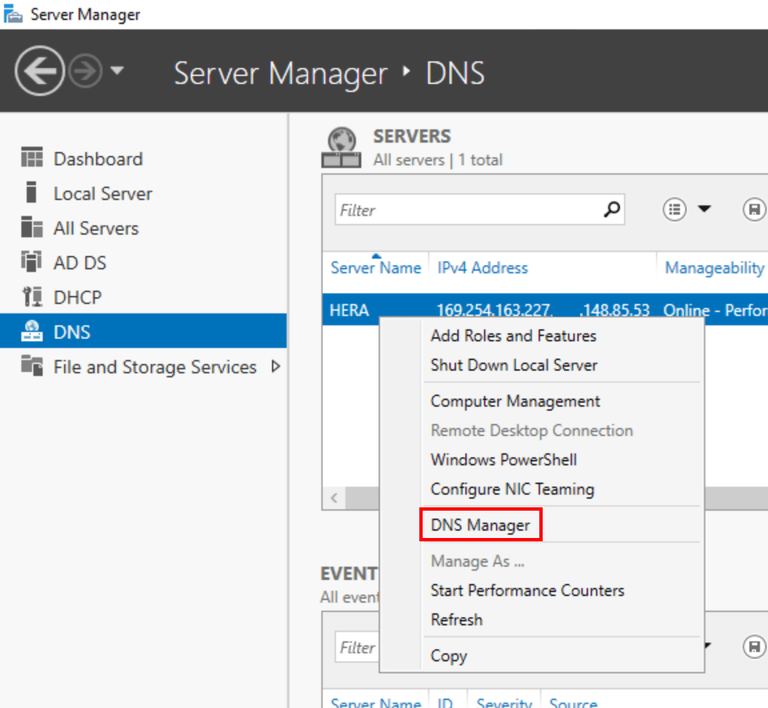768x708 pixels.
Task: Choose Shut Down Local Server
Action: coord(514,365)
